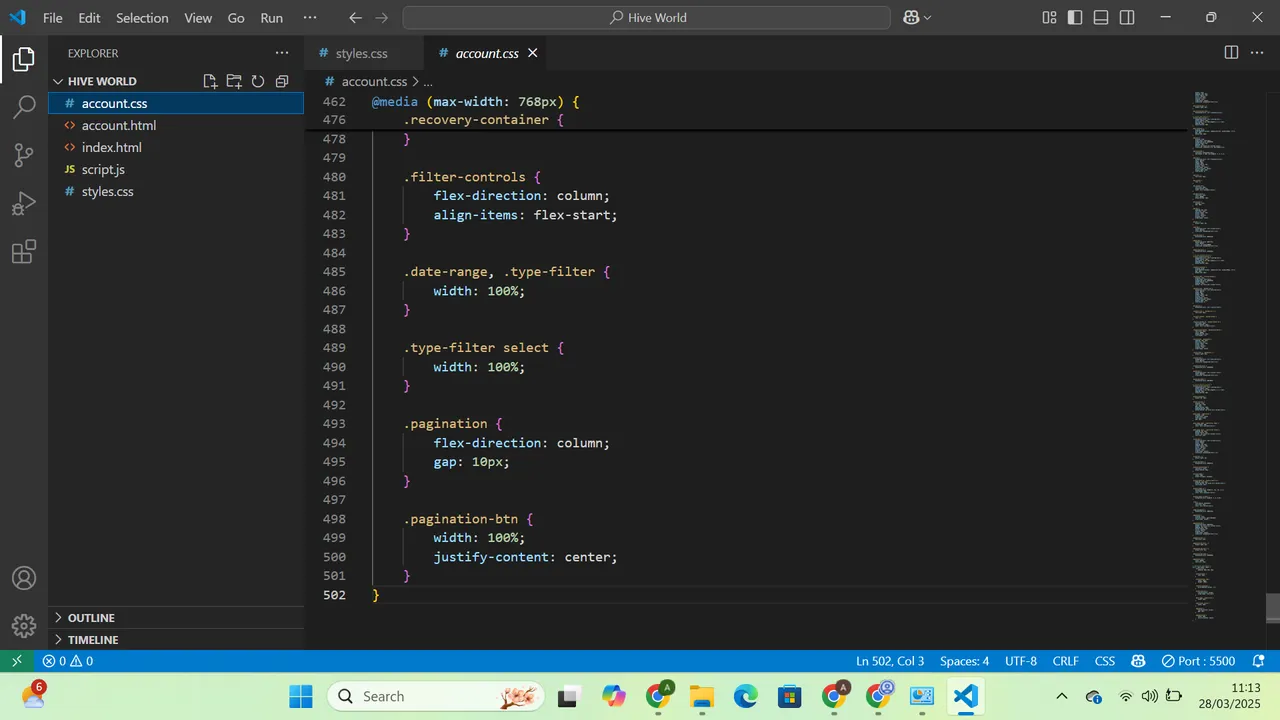
Task: Change line endings via CRLF
Action: [1066, 661]
